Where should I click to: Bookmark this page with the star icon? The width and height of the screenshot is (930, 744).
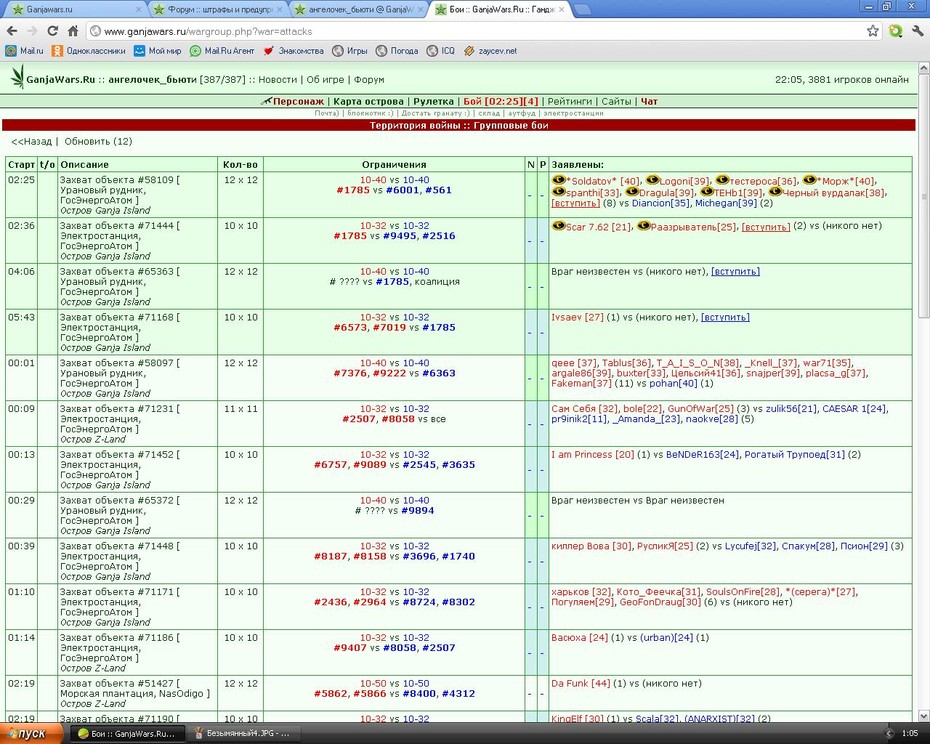pyautogui.click(x=872, y=31)
